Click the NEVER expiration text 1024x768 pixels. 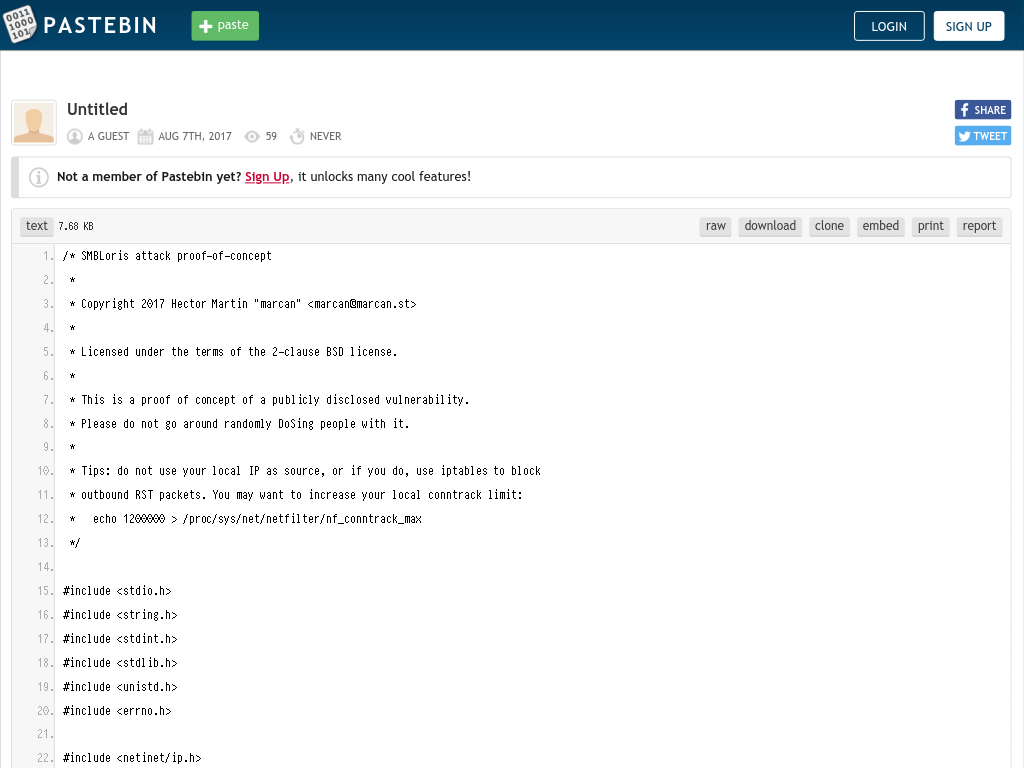click(x=325, y=136)
